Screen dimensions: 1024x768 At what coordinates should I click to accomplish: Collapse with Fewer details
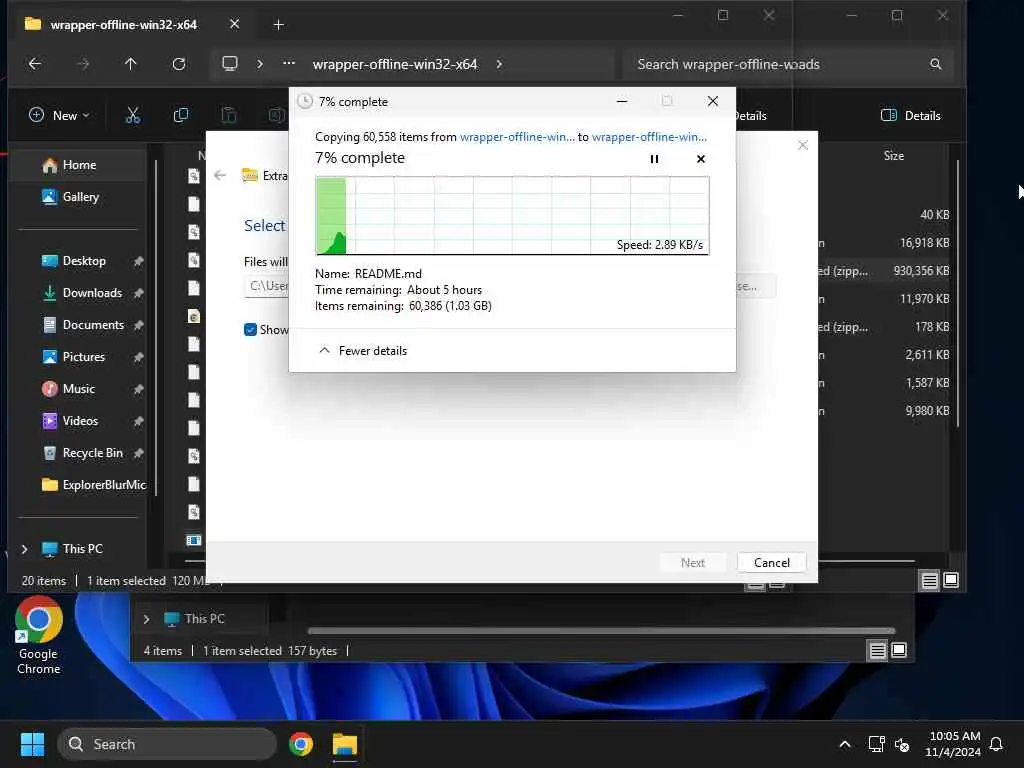click(x=362, y=351)
